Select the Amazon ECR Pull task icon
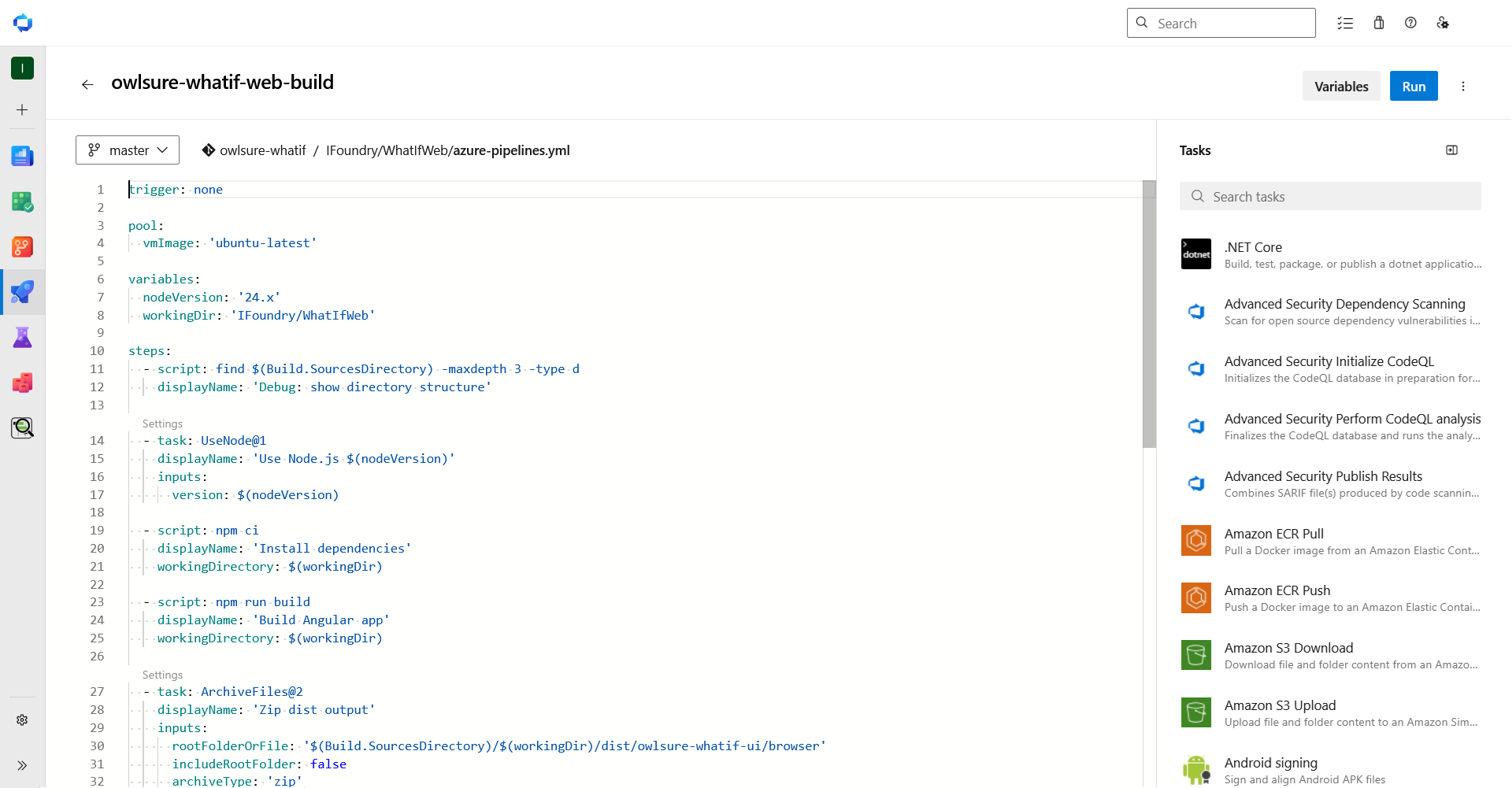Screen dimensions: 1512x788 (x=1196, y=540)
